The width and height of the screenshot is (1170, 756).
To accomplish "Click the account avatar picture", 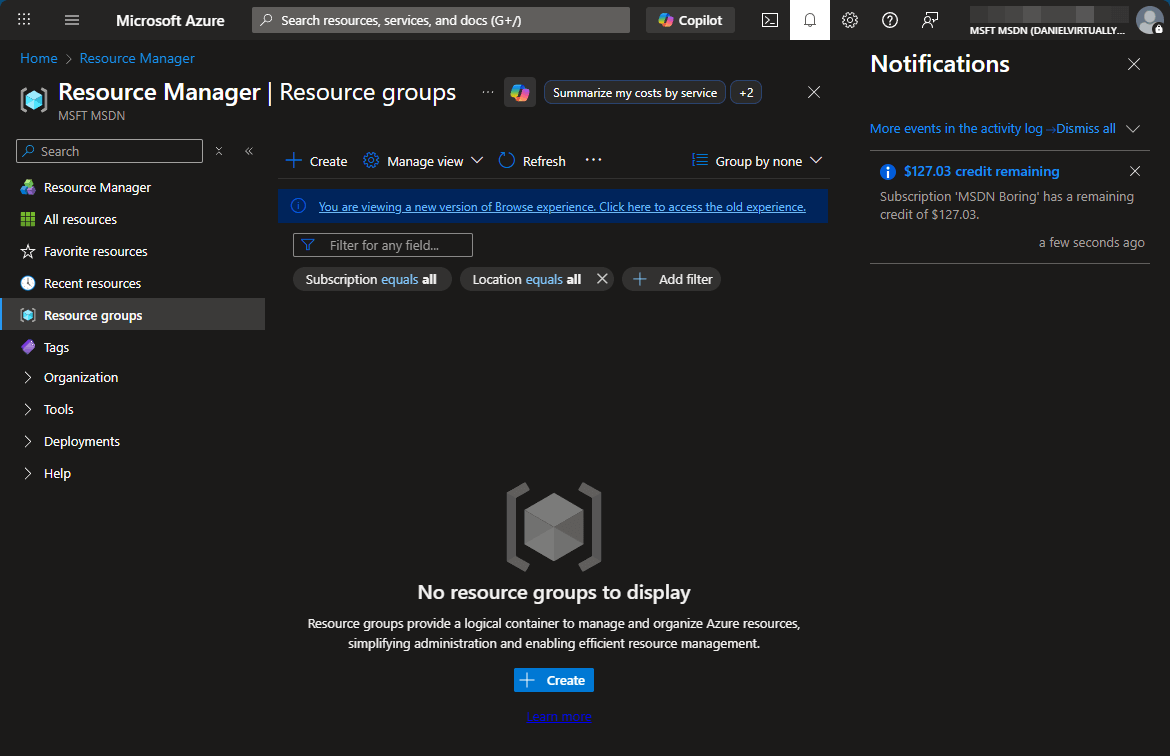I will pyautogui.click(x=1149, y=19).
